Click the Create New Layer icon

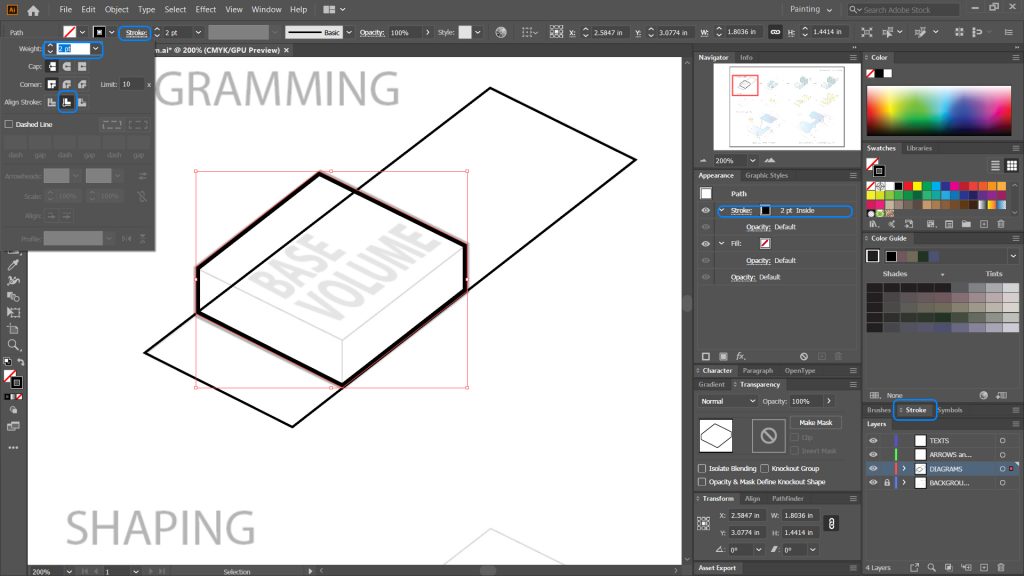[984, 567]
